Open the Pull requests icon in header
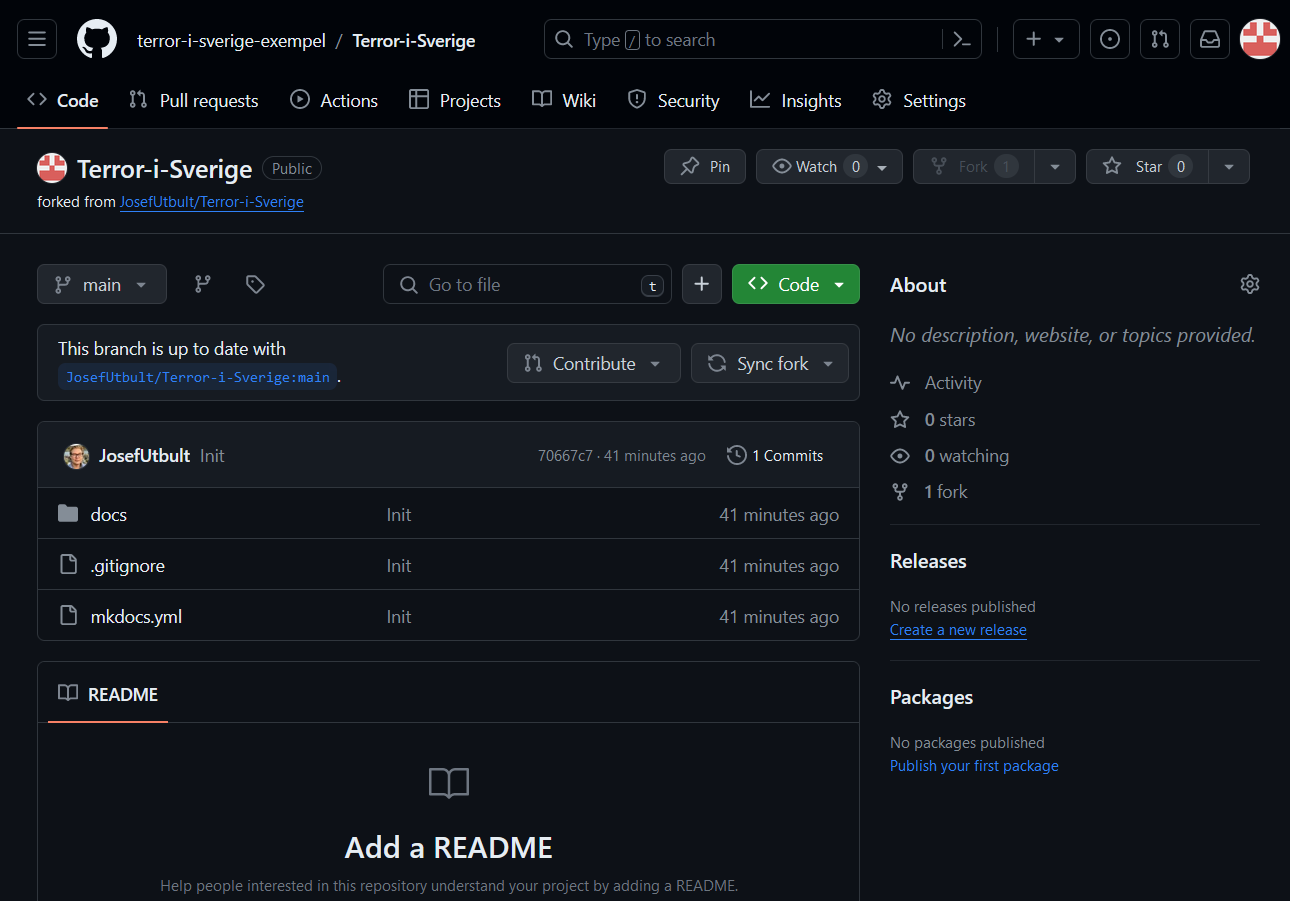This screenshot has height=901, width=1290. 1160,40
